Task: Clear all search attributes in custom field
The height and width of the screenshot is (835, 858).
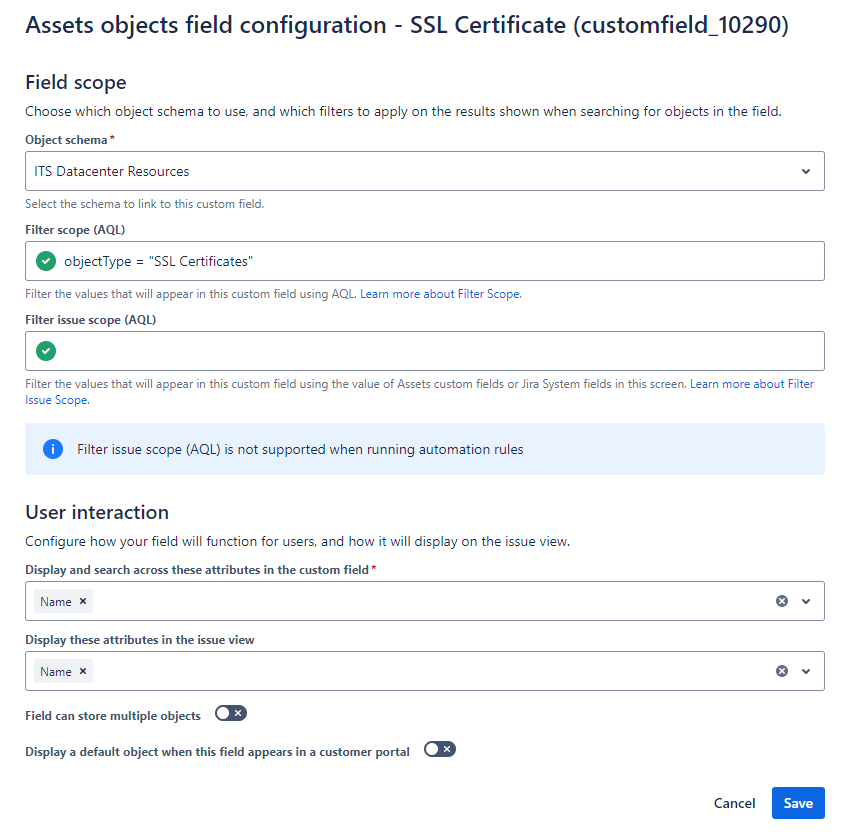Action: [x=782, y=601]
